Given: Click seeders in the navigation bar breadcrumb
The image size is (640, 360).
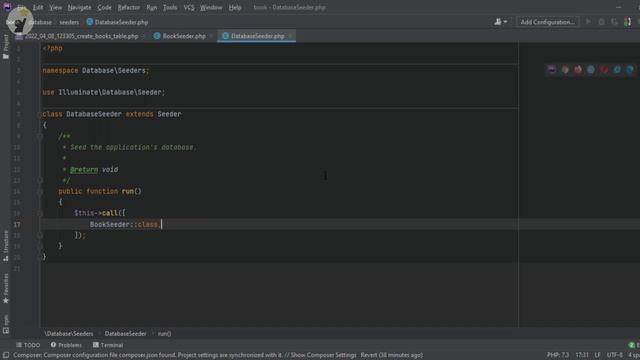Looking at the screenshot, I should coord(69,22).
